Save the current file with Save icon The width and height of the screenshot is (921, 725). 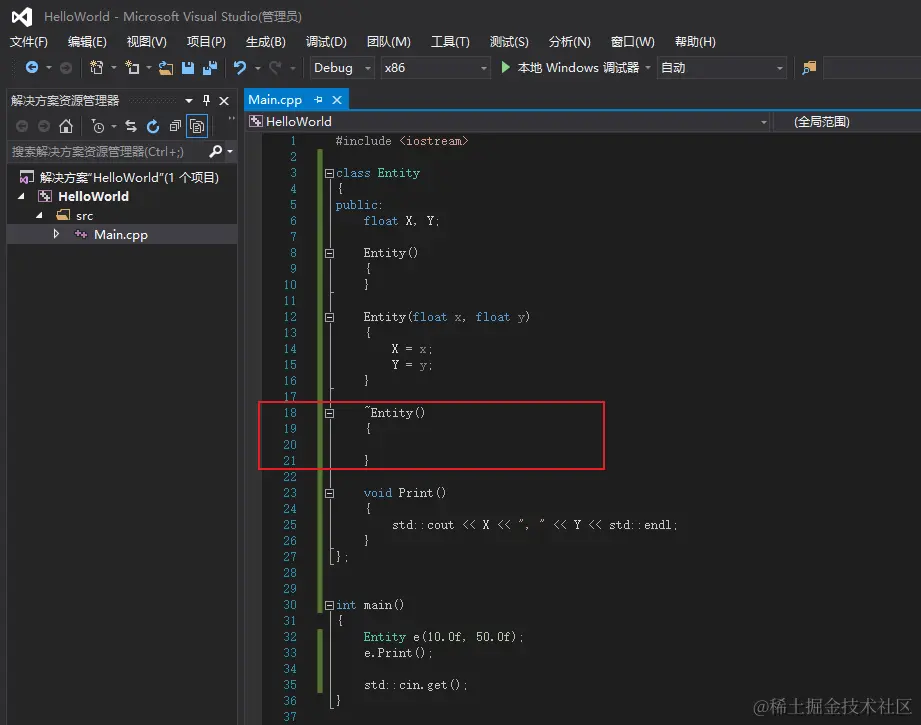[x=188, y=68]
